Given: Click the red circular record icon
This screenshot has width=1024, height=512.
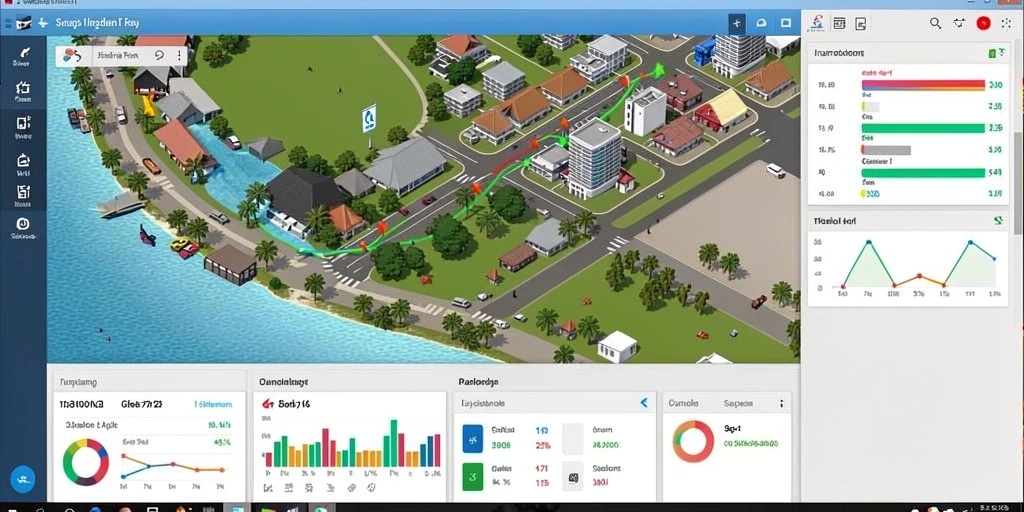Looking at the screenshot, I should [983, 24].
